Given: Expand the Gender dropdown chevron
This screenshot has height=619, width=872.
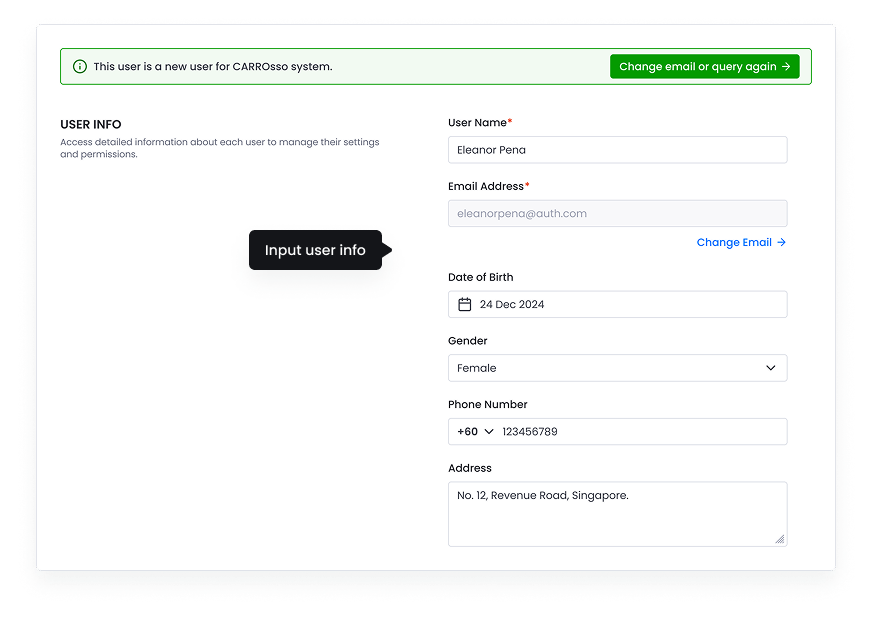Looking at the screenshot, I should coord(771,368).
